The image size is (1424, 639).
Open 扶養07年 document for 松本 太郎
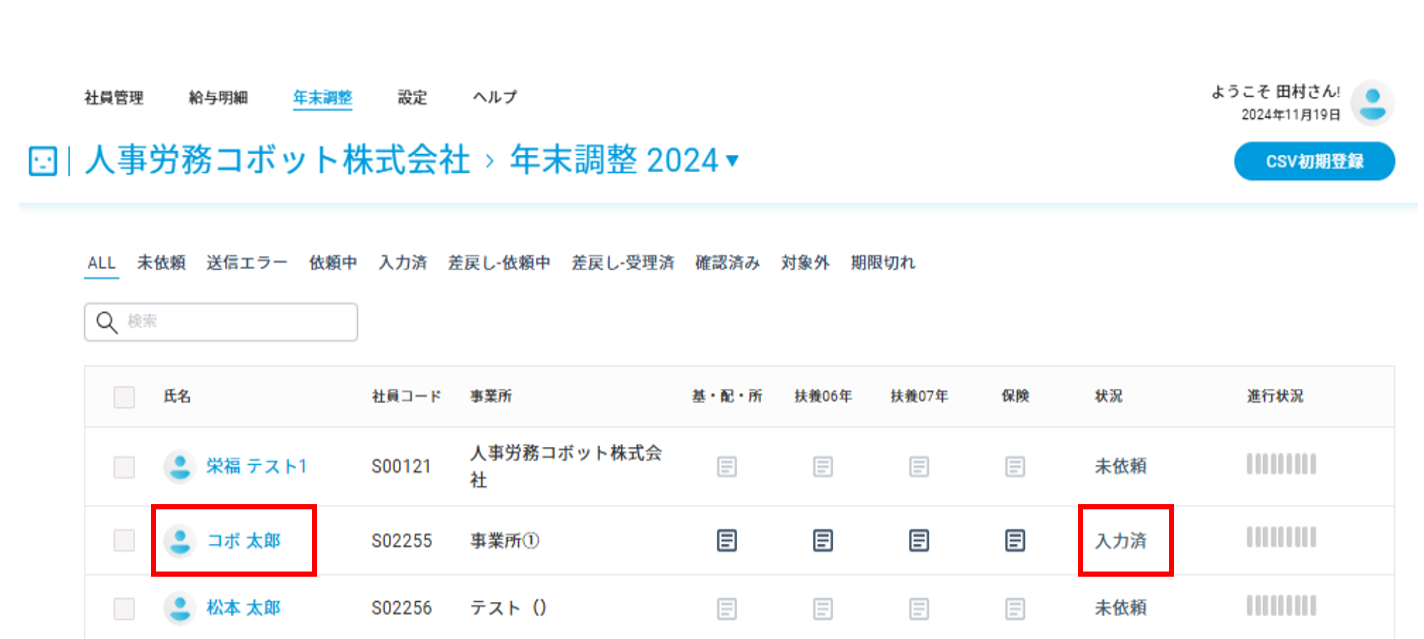pyautogui.click(x=919, y=607)
